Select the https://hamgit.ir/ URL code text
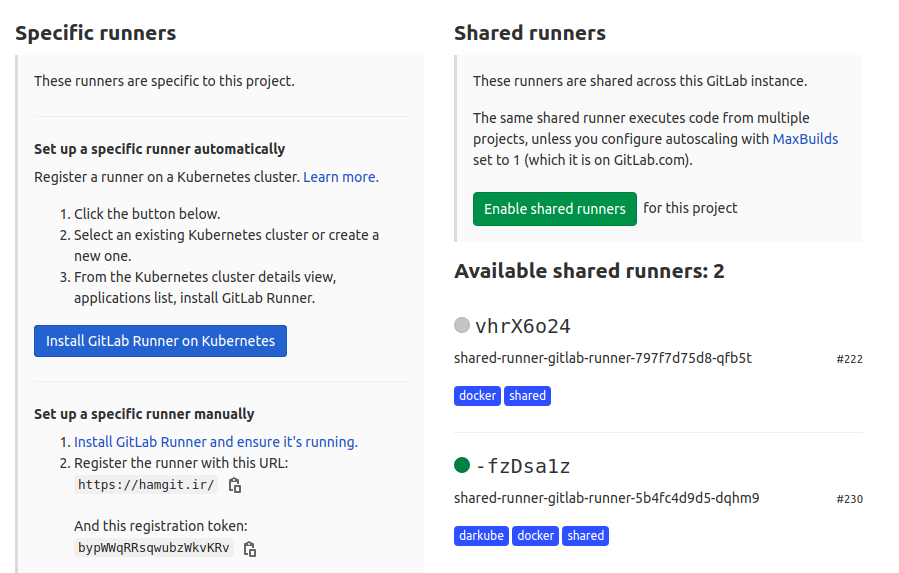The width and height of the screenshot is (899, 573). 146,485
